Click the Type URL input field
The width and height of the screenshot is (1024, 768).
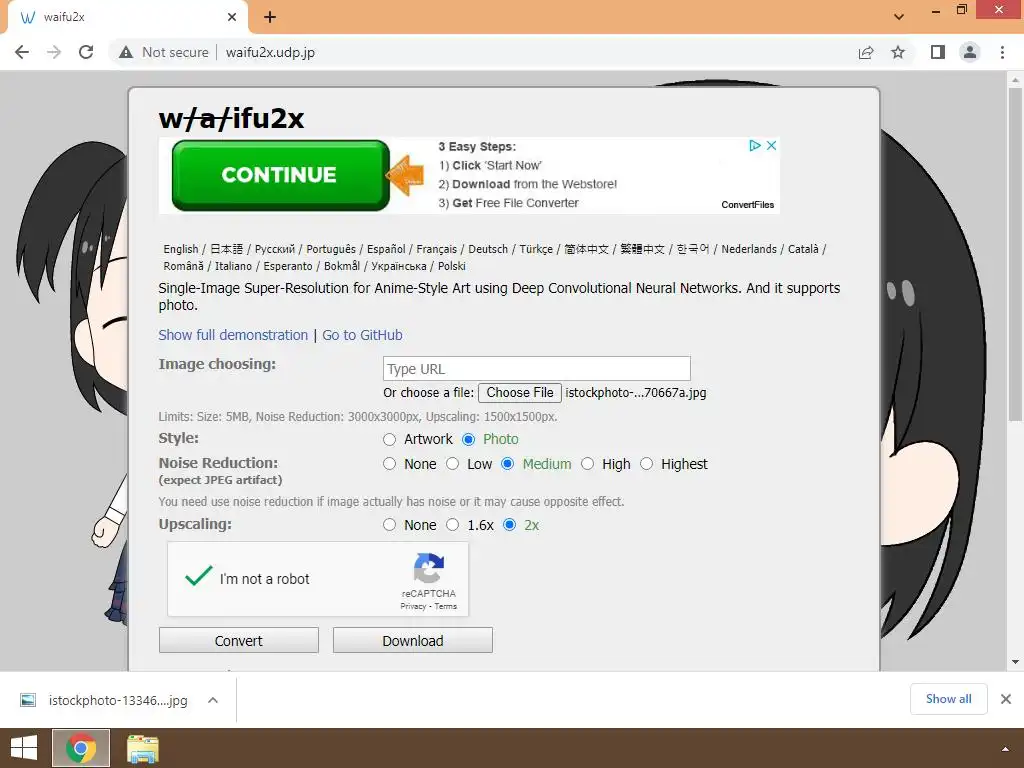537,368
